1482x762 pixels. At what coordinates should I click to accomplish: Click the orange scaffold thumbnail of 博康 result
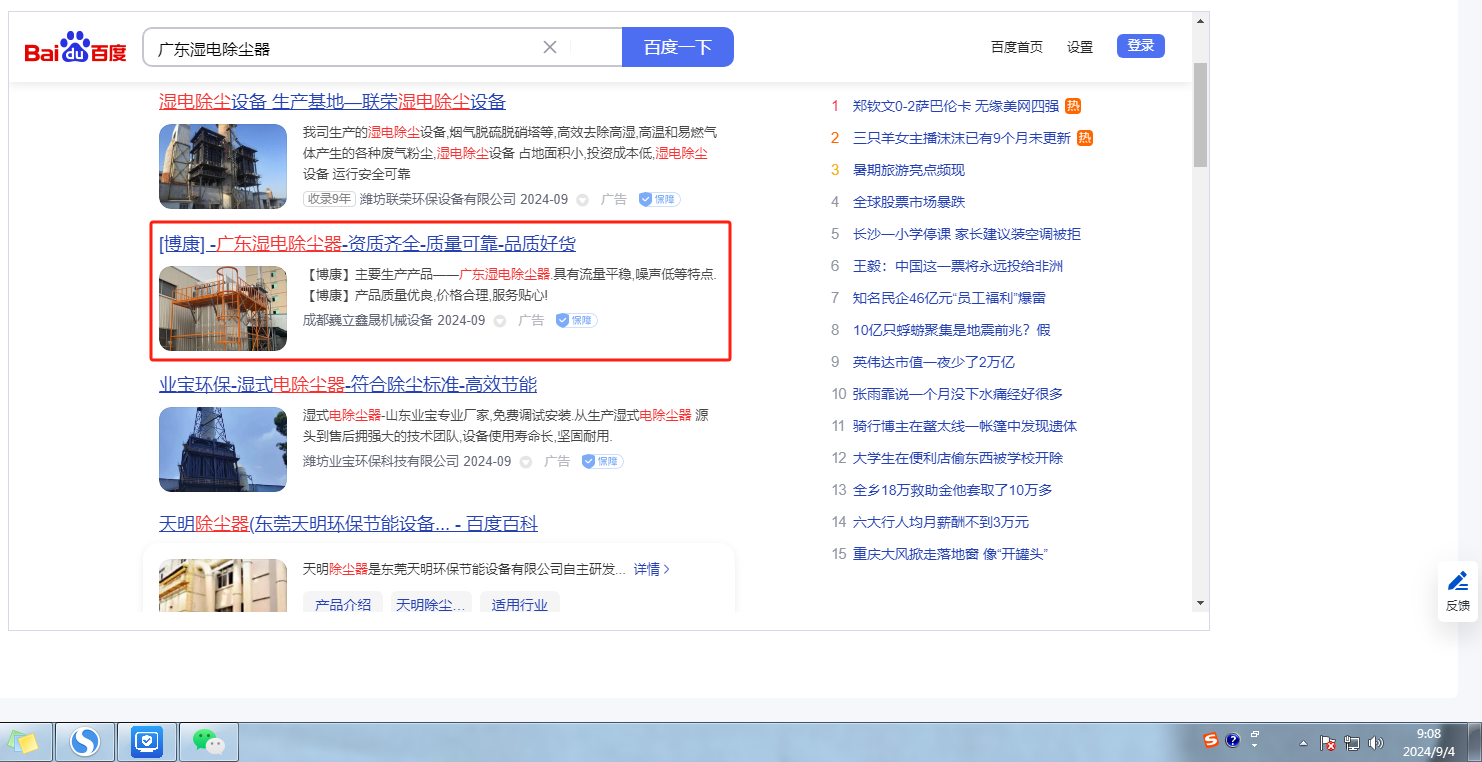click(223, 308)
